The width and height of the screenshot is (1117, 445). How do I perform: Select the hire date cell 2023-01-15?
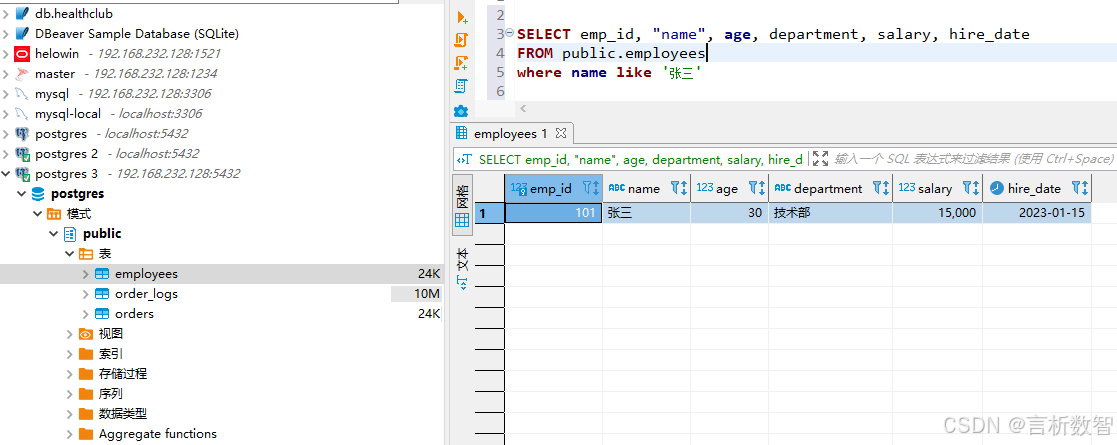1037,213
